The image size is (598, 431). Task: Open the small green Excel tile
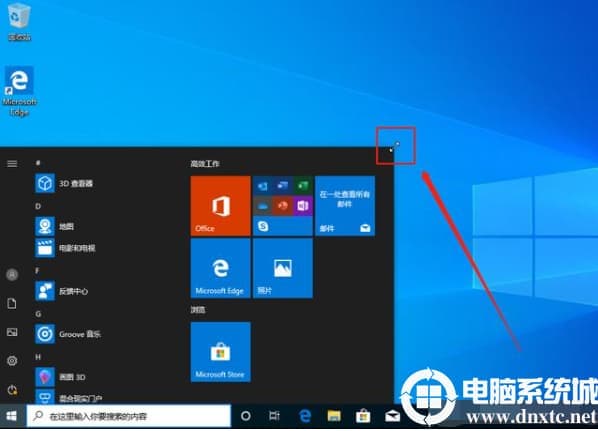(x=303, y=186)
